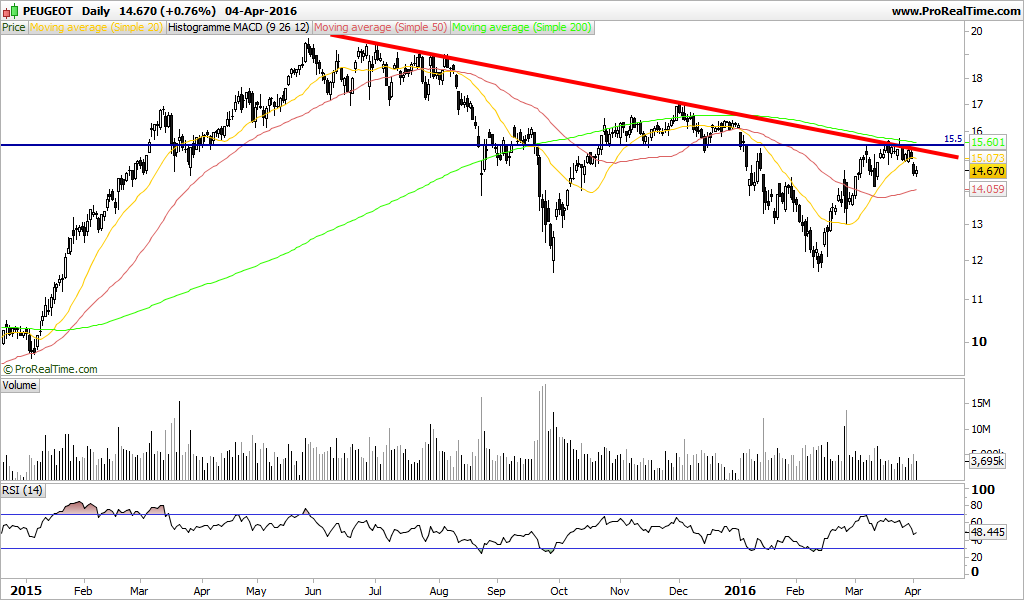This screenshot has width=1024, height=600.
Task: Click the 14.059 red price tag
Action: coord(987,189)
